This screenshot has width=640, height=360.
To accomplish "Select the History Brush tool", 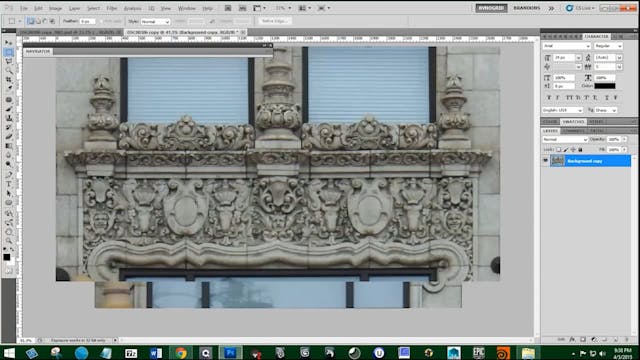I will coord(9,128).
